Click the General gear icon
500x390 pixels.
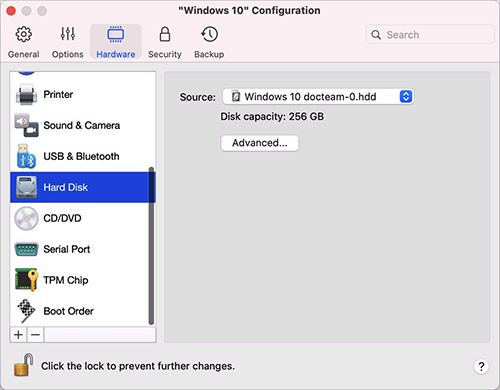coord(23,34)
